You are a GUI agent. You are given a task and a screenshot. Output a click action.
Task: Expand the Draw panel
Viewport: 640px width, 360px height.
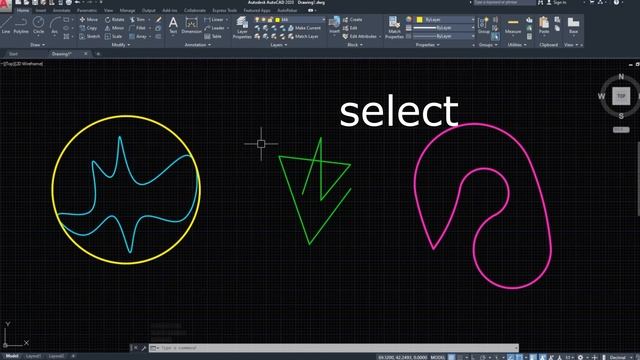click(x=37, y=45)
